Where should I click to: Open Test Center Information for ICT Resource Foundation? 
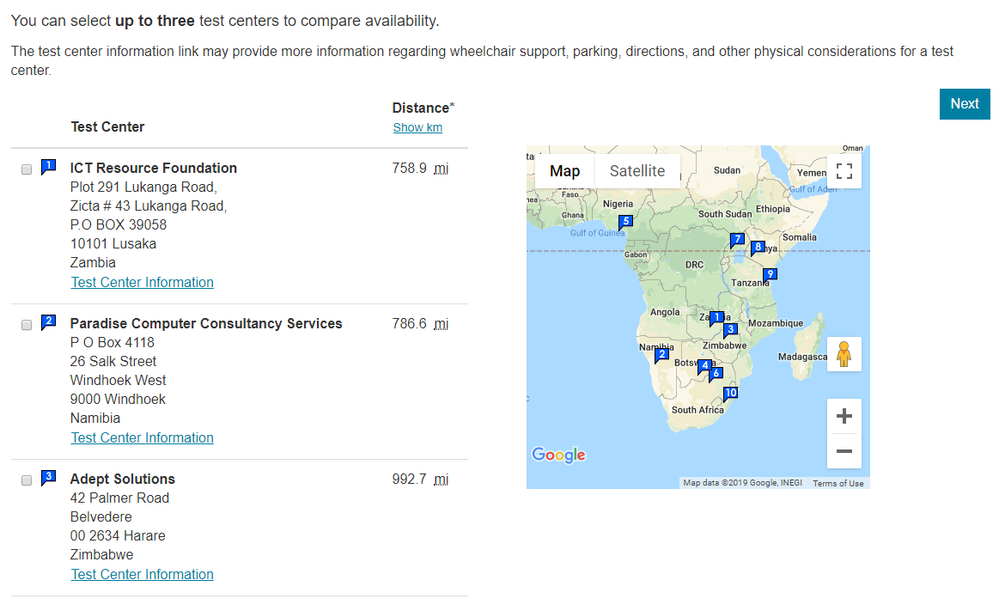pos(142,283)
